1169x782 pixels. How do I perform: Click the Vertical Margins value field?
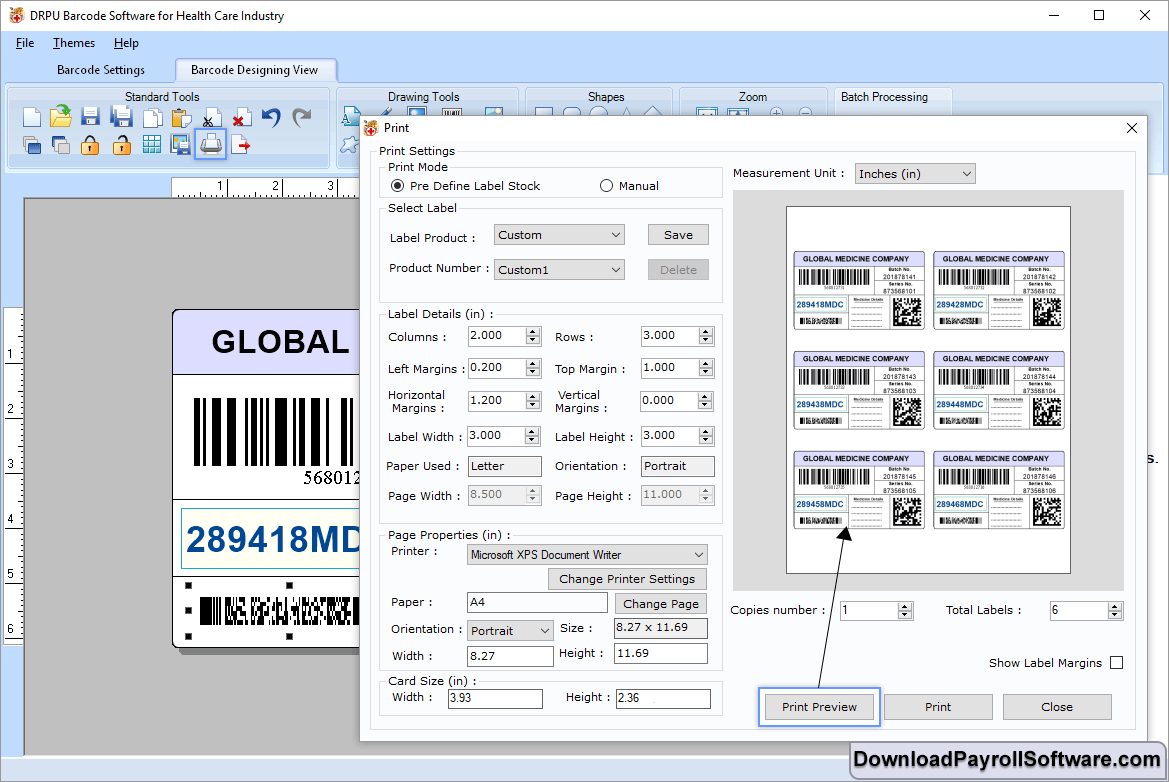[669, 401]
